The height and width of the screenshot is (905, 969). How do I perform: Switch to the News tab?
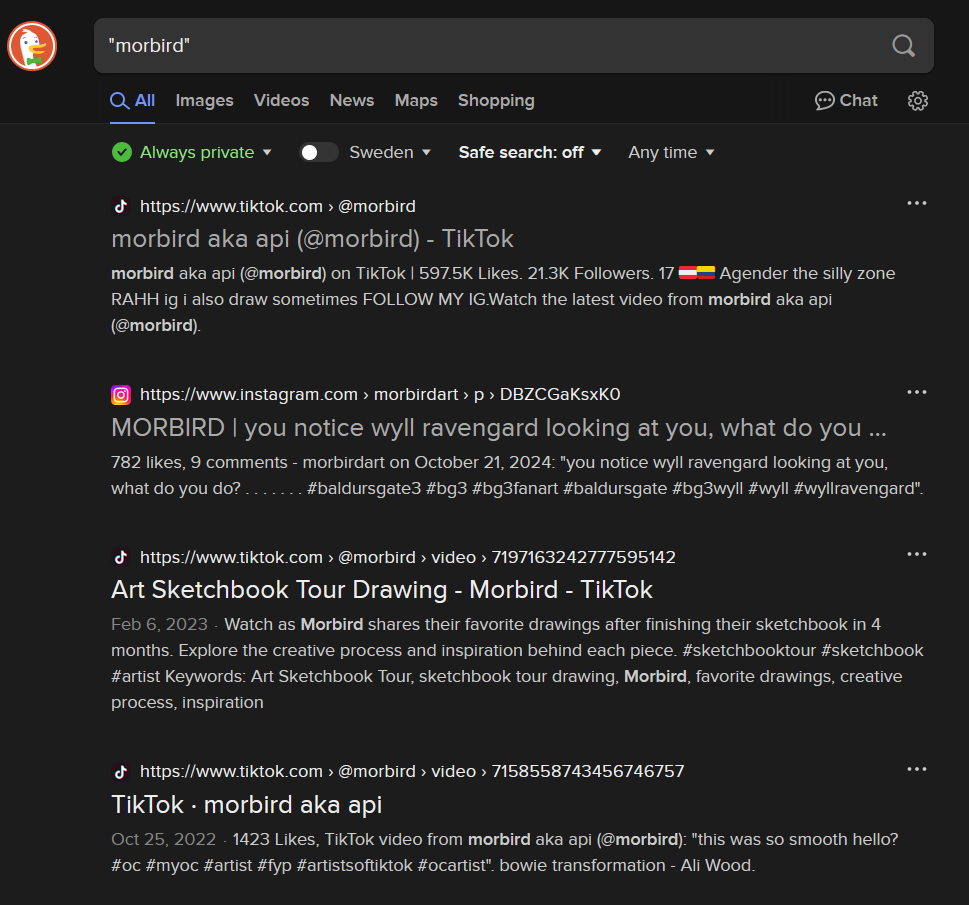pos(352,101)
